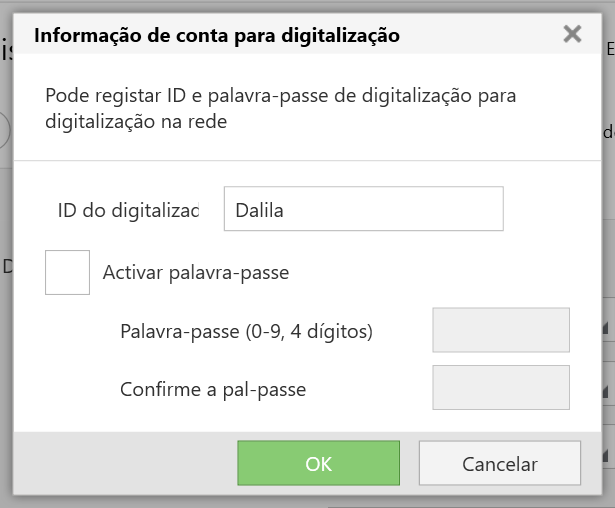This screenshot has height=508, width=615.
Task: Enable the Activar palavra-passe checkbox
Action: (x=68, y=272)
